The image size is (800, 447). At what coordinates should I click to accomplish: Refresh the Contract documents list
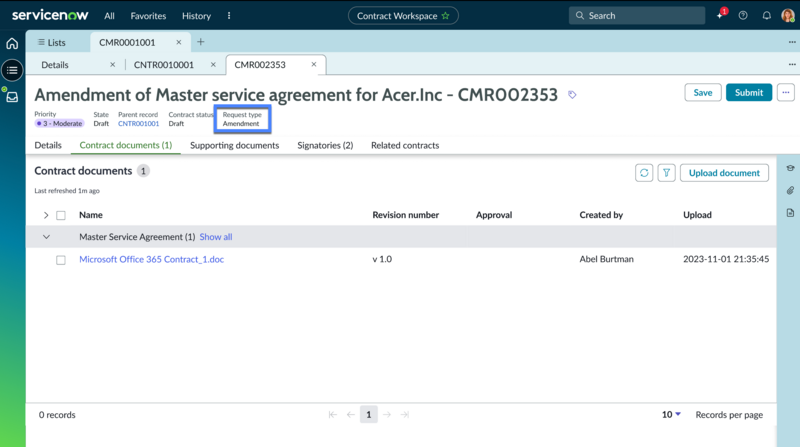click(x=644, y=173)
